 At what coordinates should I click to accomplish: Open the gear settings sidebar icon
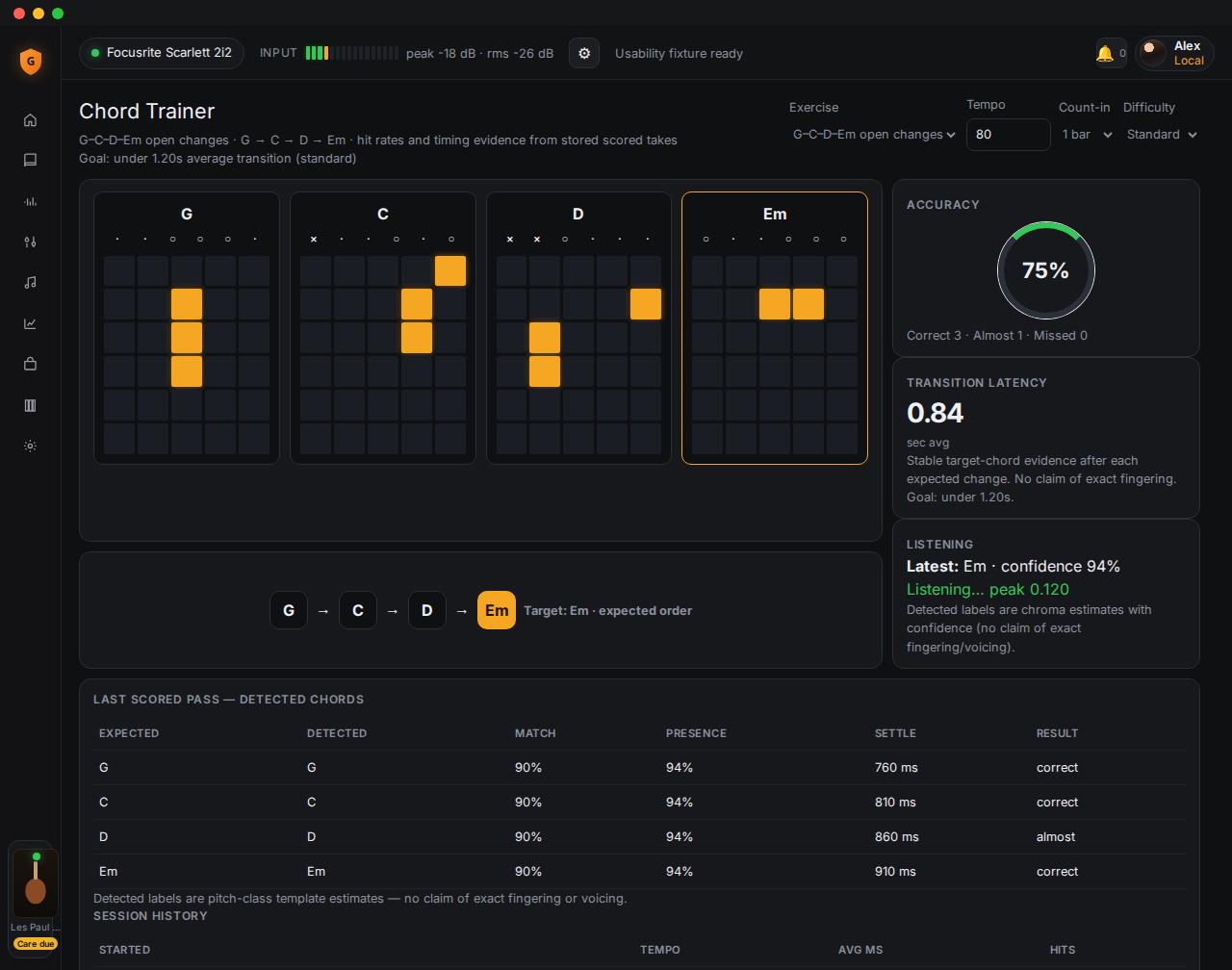point(30,446)
